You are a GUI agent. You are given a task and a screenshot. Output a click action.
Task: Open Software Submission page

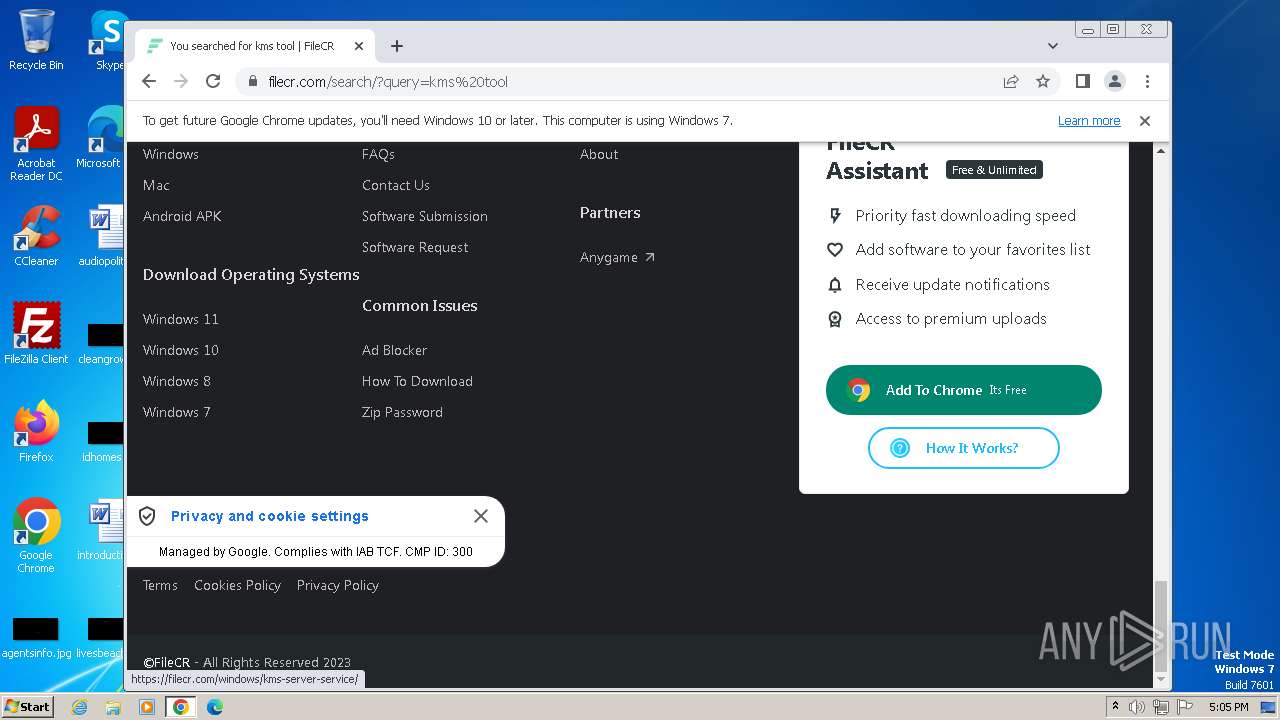tap(425, 216)
